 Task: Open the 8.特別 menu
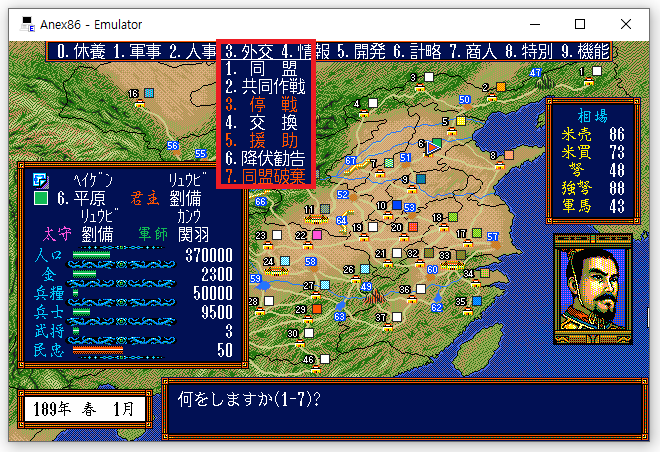pos(529,52)
